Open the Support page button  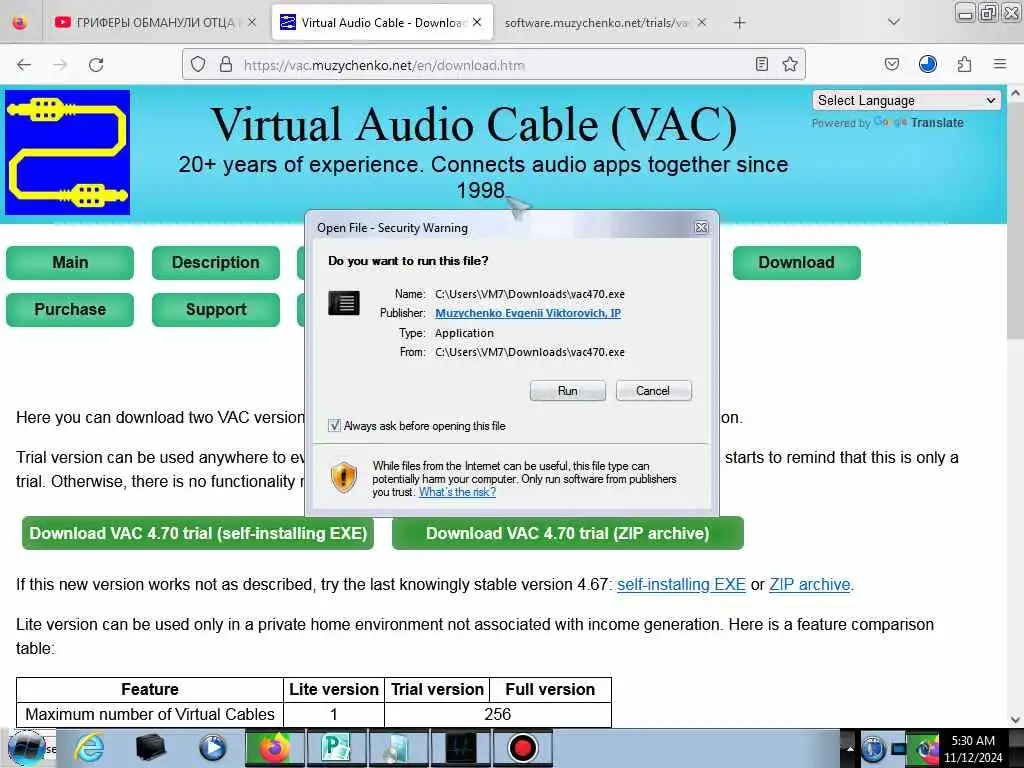click(216, 310)
